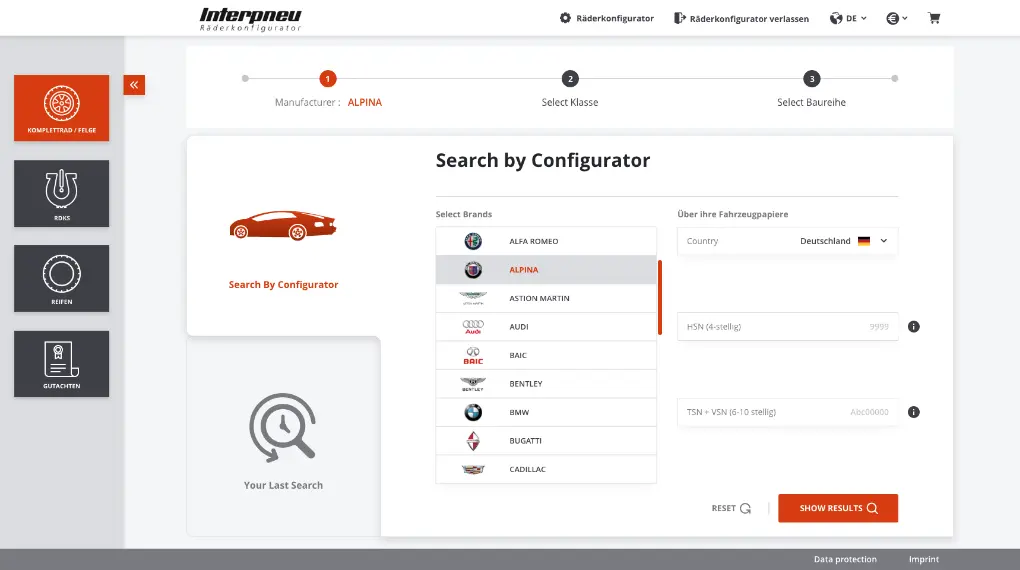1020x570 pixels.
Task: Select the Audi rings logo
Action: [473, 327]
